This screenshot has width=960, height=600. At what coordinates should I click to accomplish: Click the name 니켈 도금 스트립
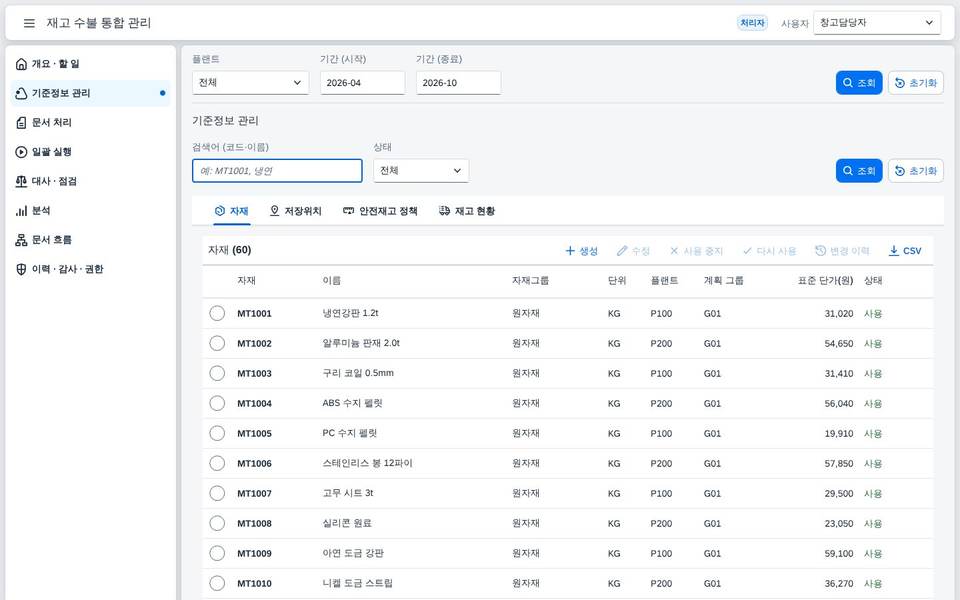click(x=357, y=583)
